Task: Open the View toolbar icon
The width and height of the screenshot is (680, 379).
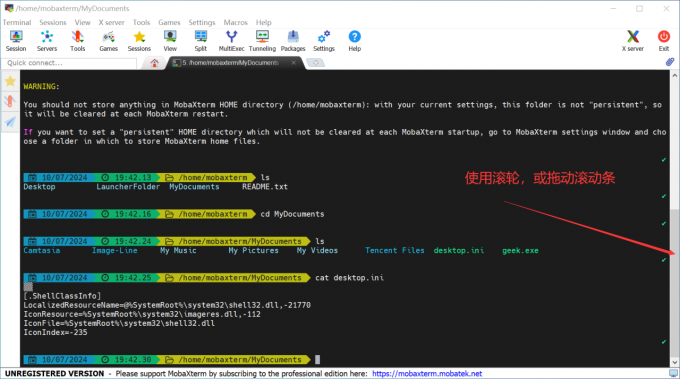Action: [170, 41]
